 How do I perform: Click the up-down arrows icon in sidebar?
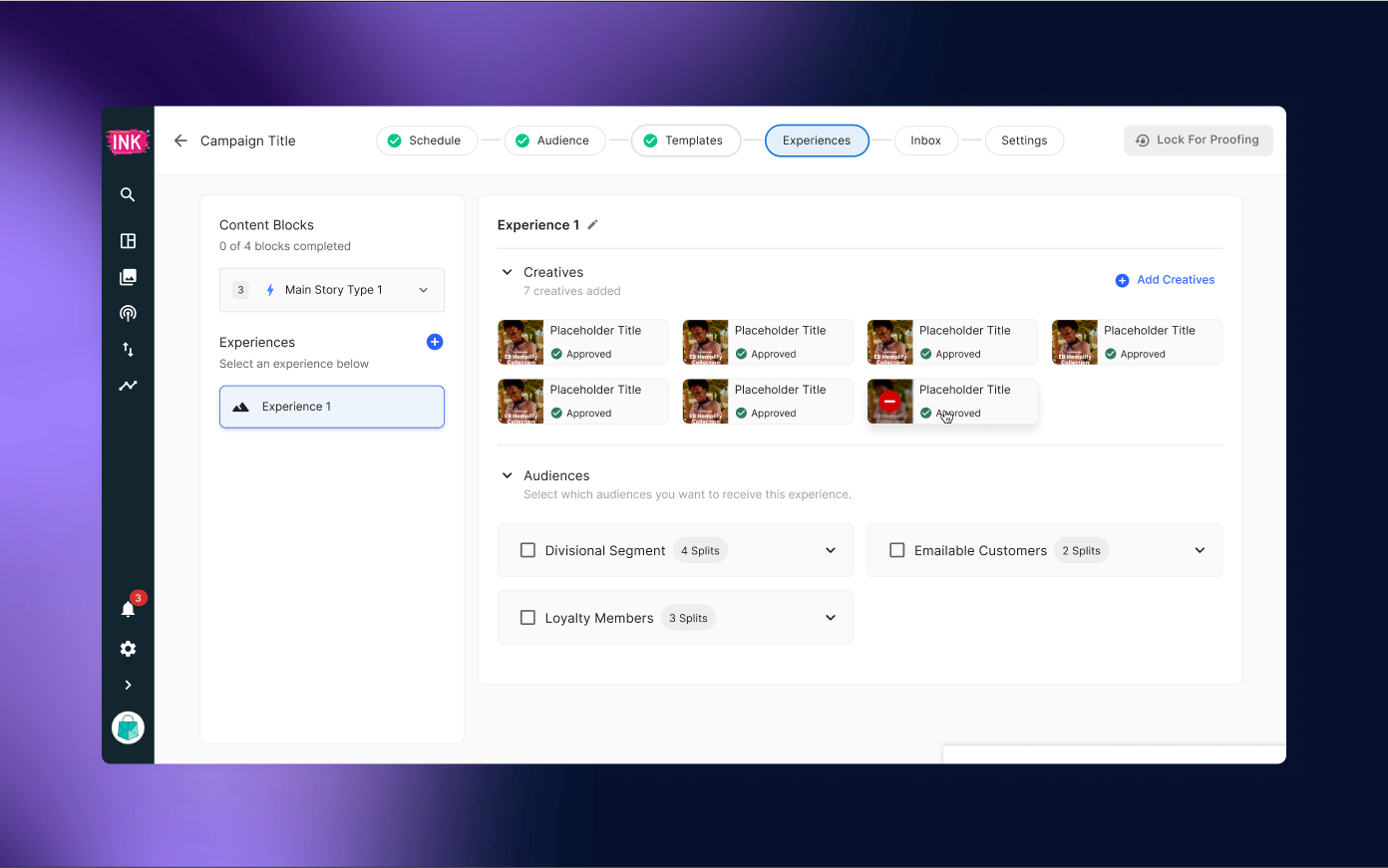(x=128, y=349)
